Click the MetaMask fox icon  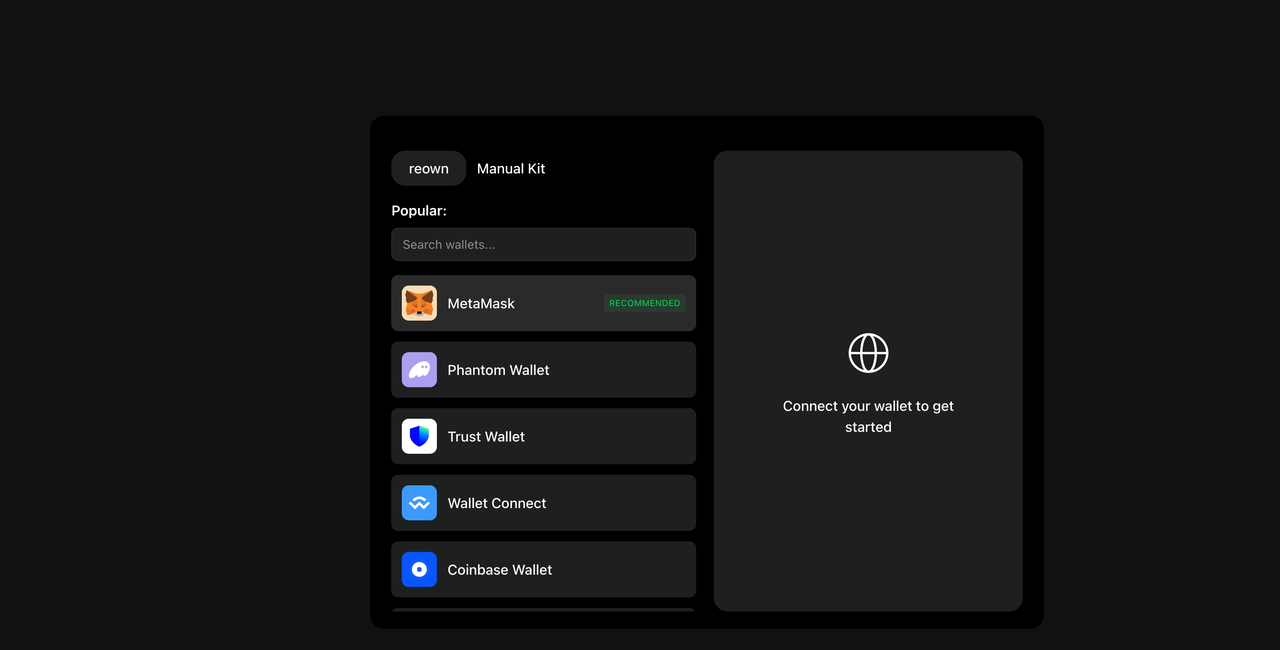(x=419, y=303)
